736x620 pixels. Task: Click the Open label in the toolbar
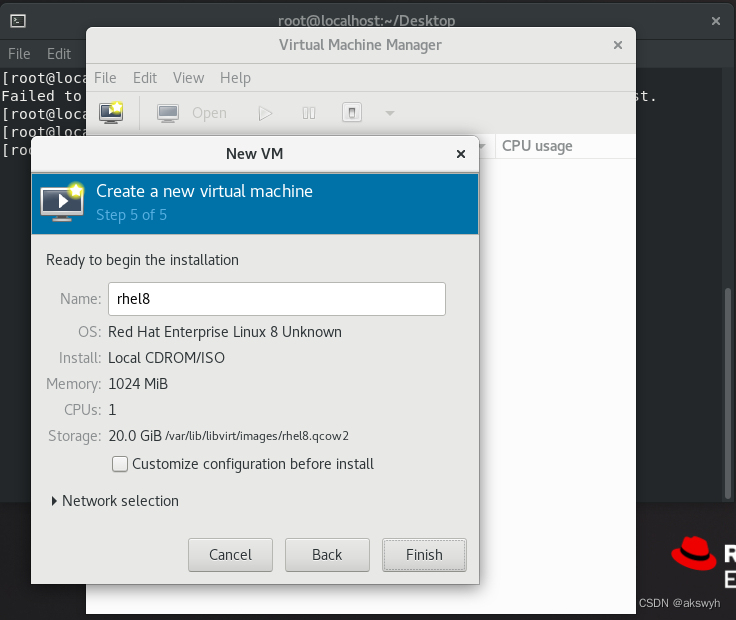tap(209, 113)
